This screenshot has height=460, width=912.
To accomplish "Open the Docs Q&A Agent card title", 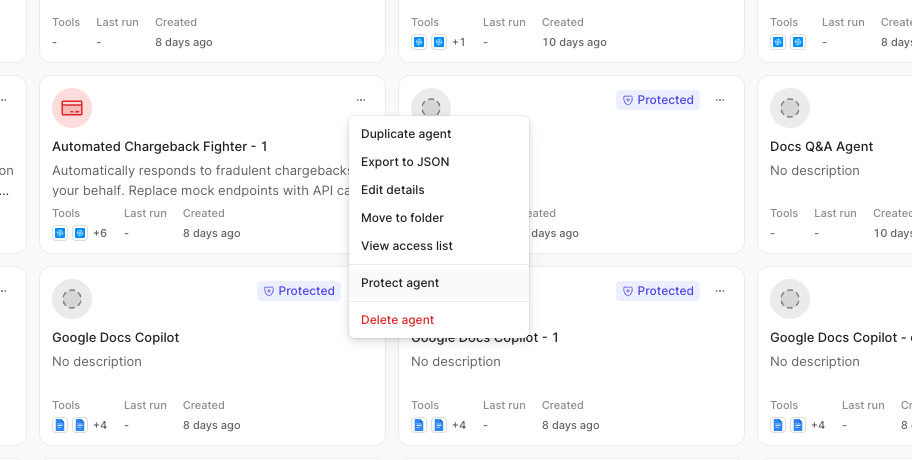I will click(821, 146).
